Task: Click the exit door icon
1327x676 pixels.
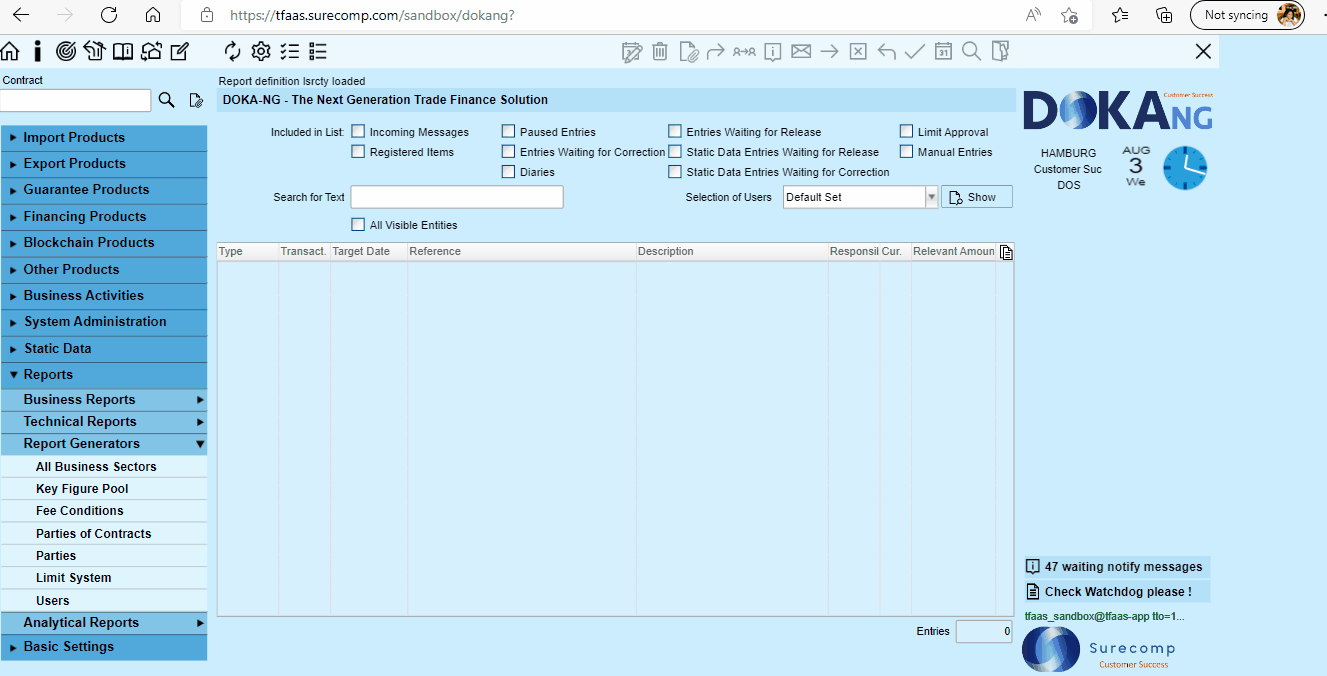Action: coord(1001,51)
